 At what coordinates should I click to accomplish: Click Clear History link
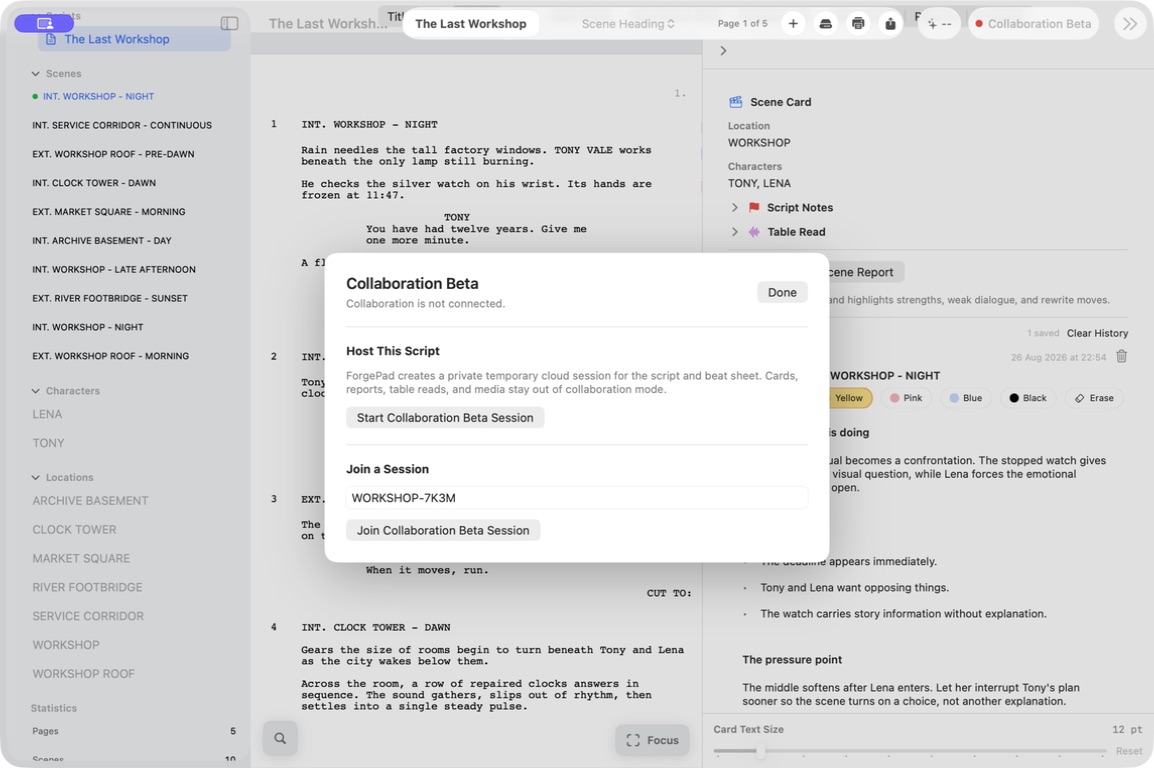pos(1097,333)
